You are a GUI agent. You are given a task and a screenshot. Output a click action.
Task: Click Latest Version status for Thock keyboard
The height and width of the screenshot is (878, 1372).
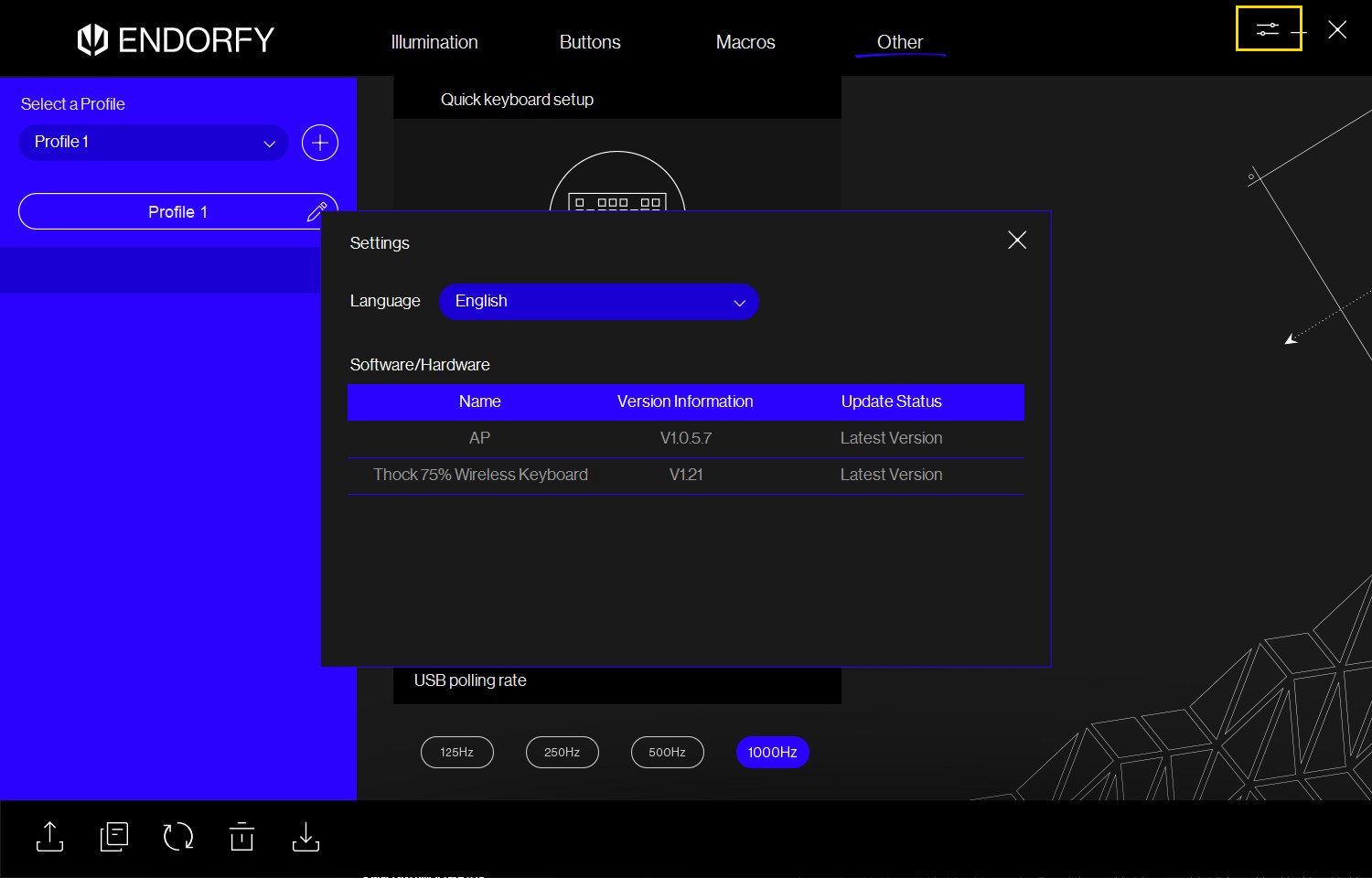(x=892, y=475)
